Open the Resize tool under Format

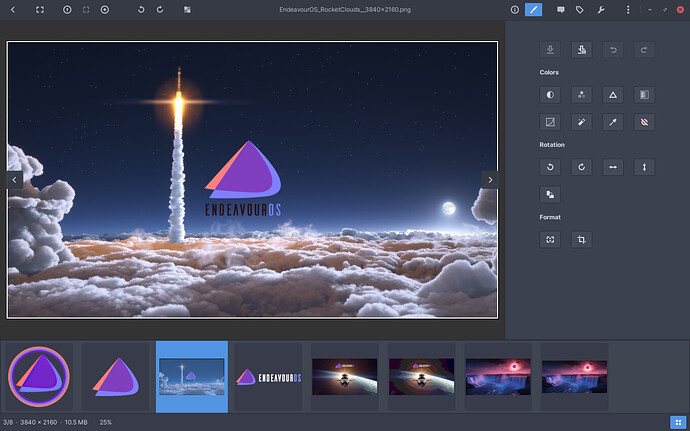click(550, 239)
